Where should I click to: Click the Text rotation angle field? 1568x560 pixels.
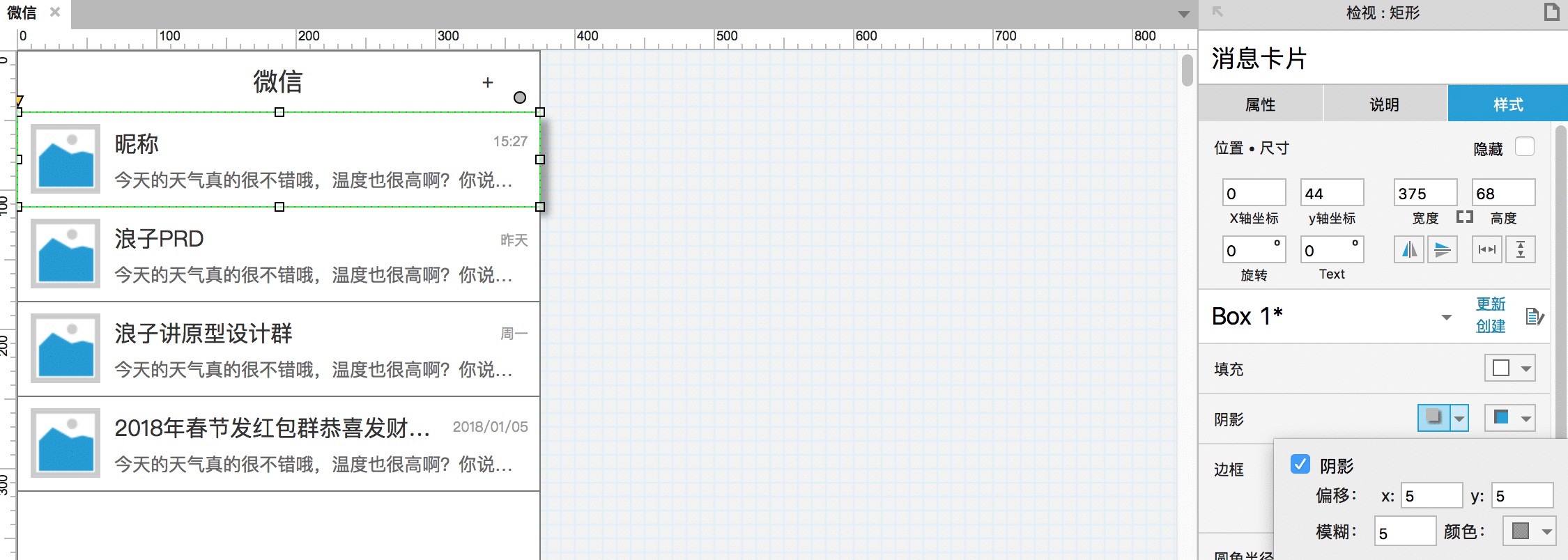pyautogui.click(x=1332, y=250)
